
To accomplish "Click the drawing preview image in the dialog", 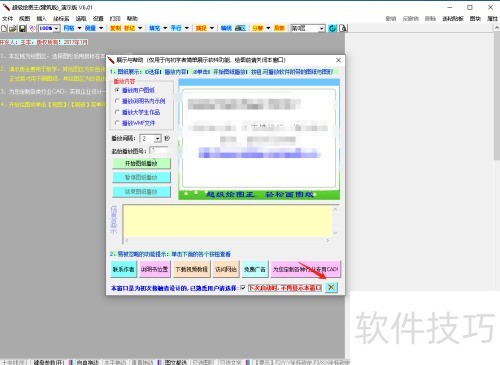I will pyautogui.click(x=259, y=139).
